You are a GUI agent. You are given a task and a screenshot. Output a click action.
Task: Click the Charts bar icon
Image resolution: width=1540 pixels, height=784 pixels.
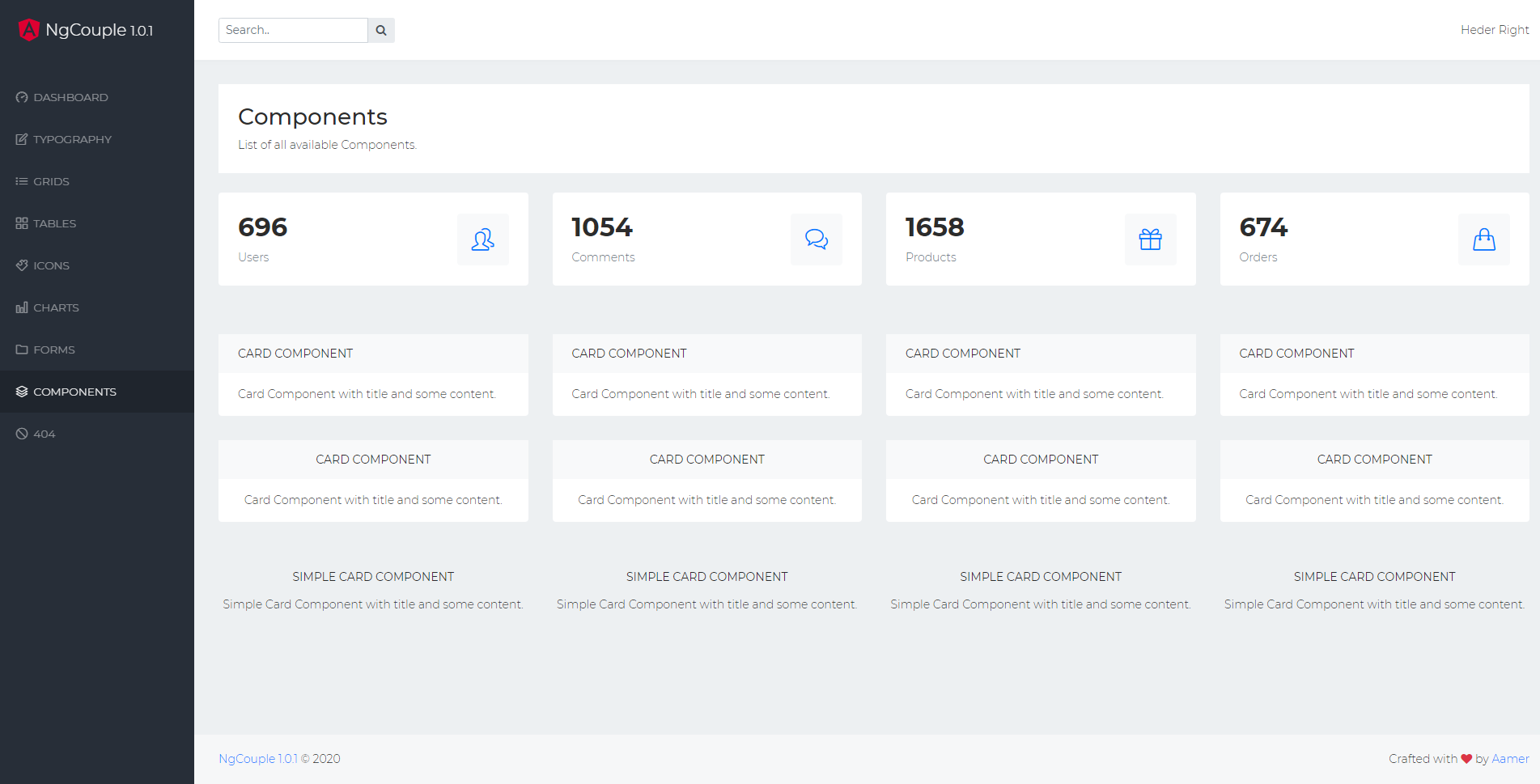[22, 307]
